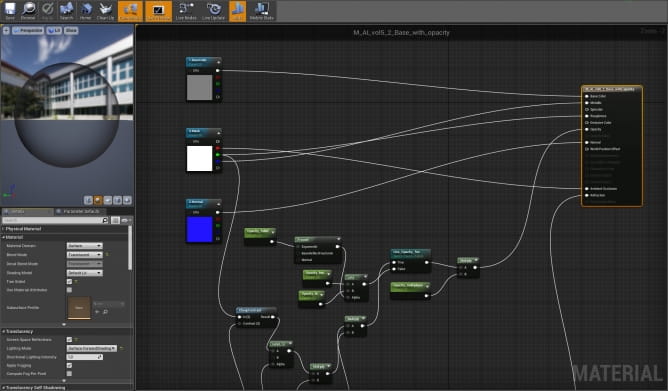Toggle the Apply Fogging checkbox
Image resolution: width=668 pixels, height=391 pixels.
[x=69, y=365]
